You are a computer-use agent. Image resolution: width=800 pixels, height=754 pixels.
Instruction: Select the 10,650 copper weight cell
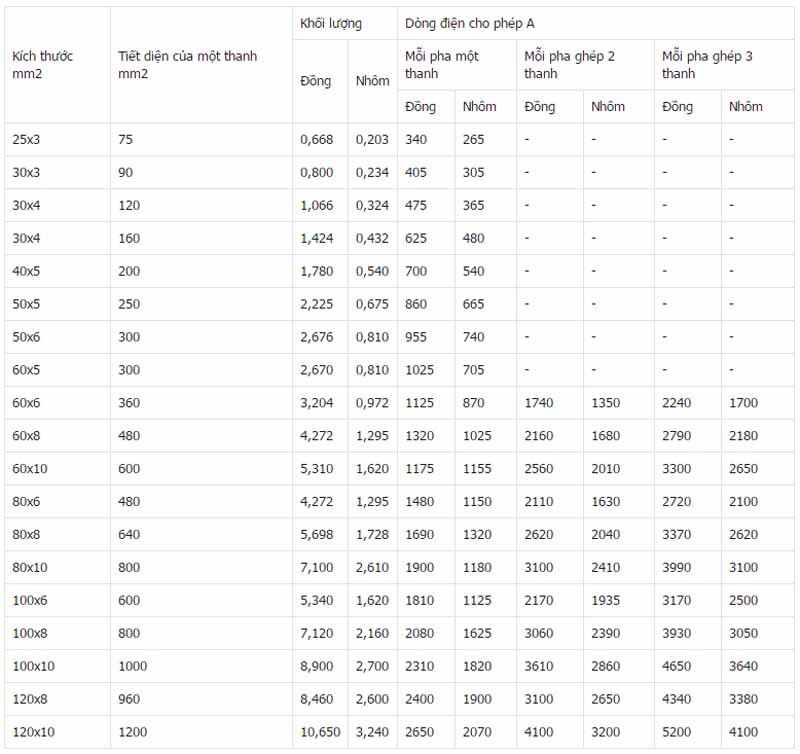tap(319, 733)
